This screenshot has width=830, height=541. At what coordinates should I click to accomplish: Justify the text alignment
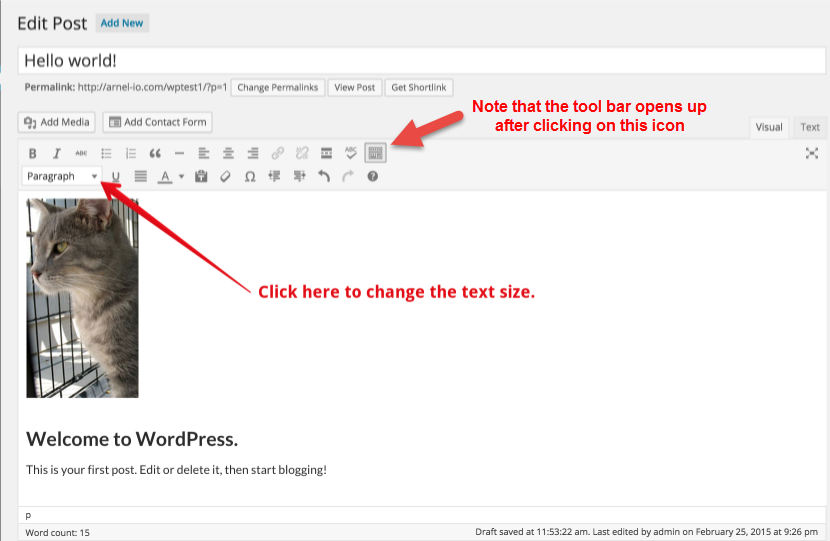[x=140, y=176]
